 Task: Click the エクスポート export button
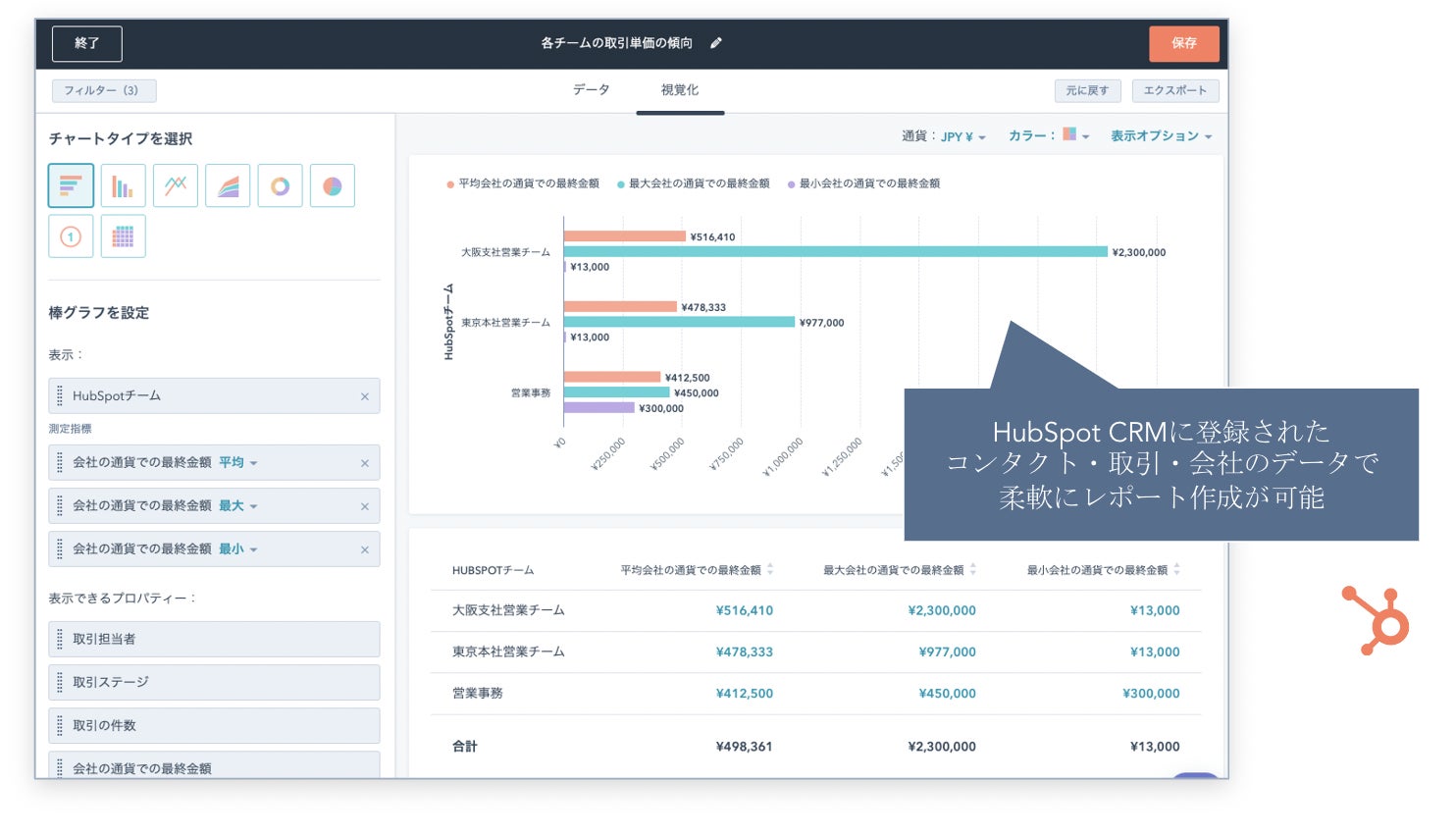click(x=1175, y=90)
